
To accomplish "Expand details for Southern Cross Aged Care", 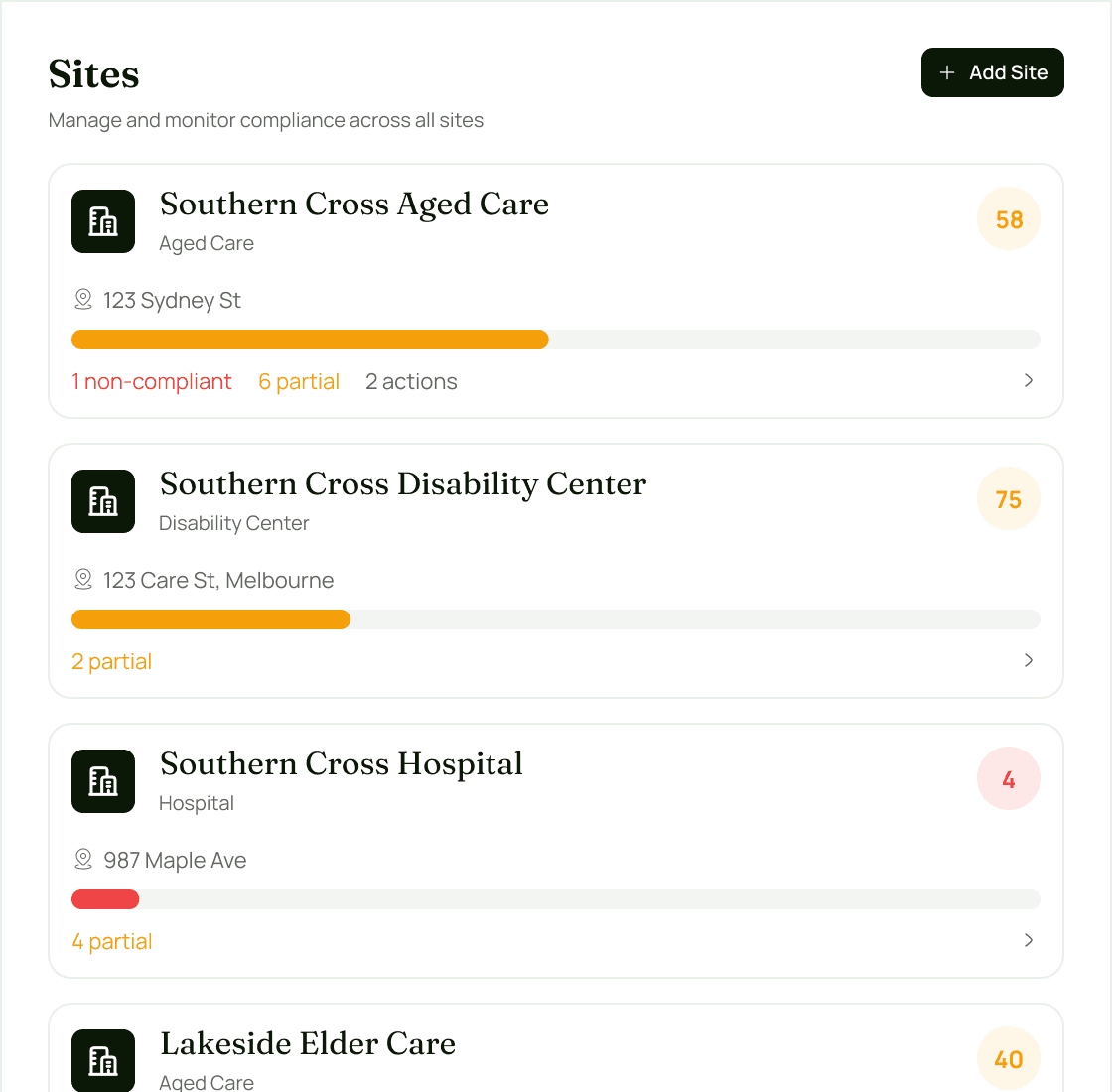I will (x=1029, y=380).
